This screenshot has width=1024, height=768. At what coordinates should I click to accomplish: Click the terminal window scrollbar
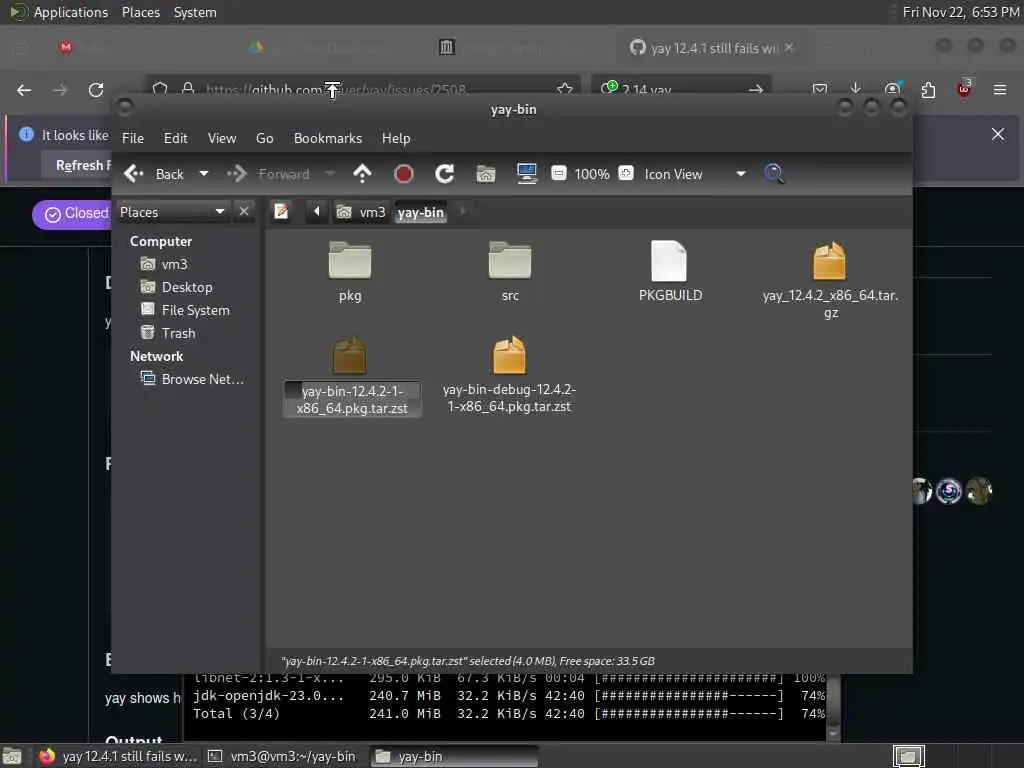point(833,707)
